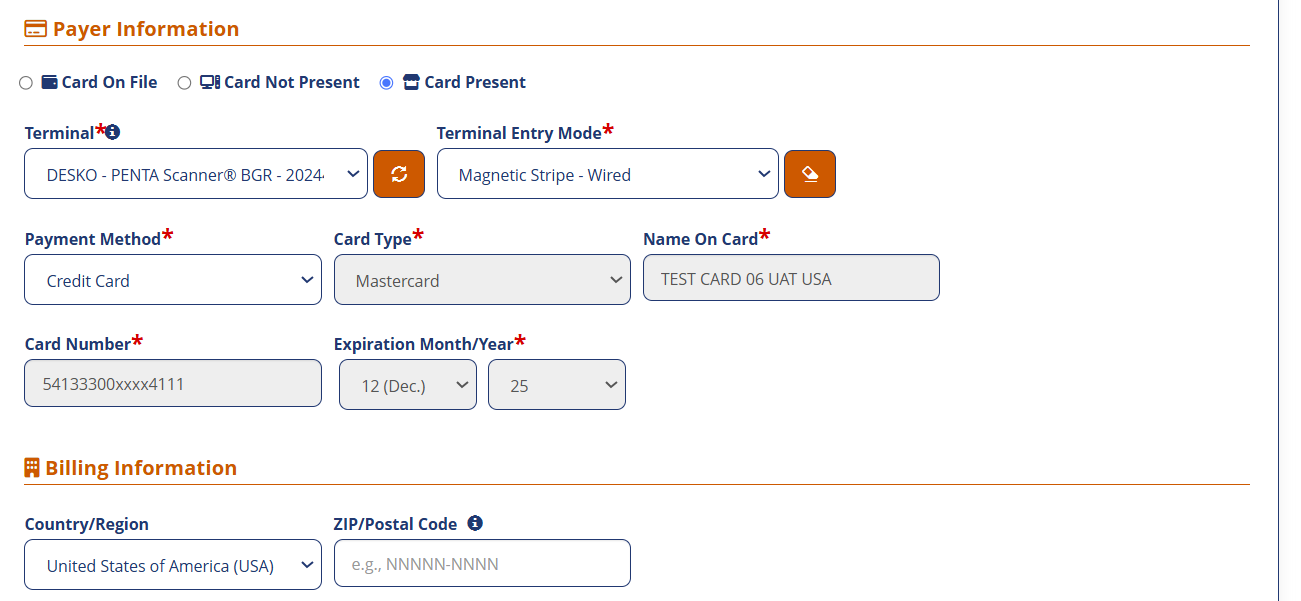Screen dimensions: 1301x601
Task: Expand the Payment Method dropdown
Action: [x=173, y=280]
